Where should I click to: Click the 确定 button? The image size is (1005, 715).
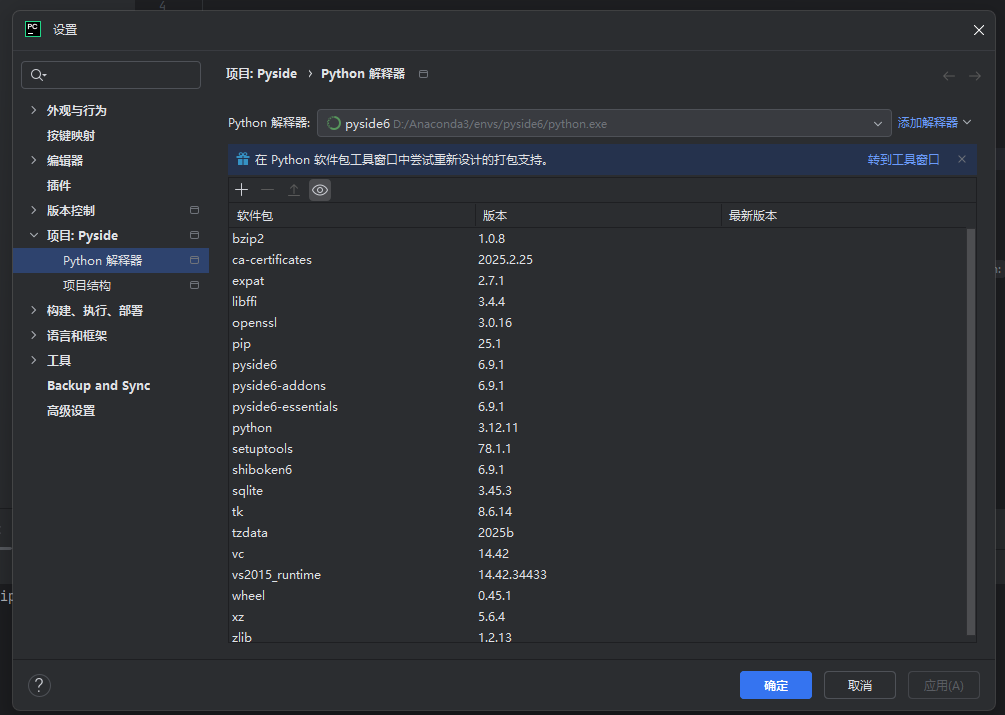pos(776,685)
